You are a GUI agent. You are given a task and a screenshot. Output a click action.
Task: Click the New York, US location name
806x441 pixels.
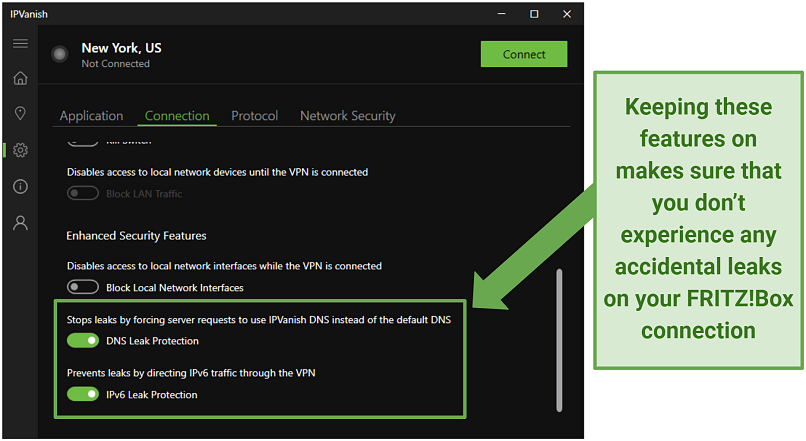(121, 48)
